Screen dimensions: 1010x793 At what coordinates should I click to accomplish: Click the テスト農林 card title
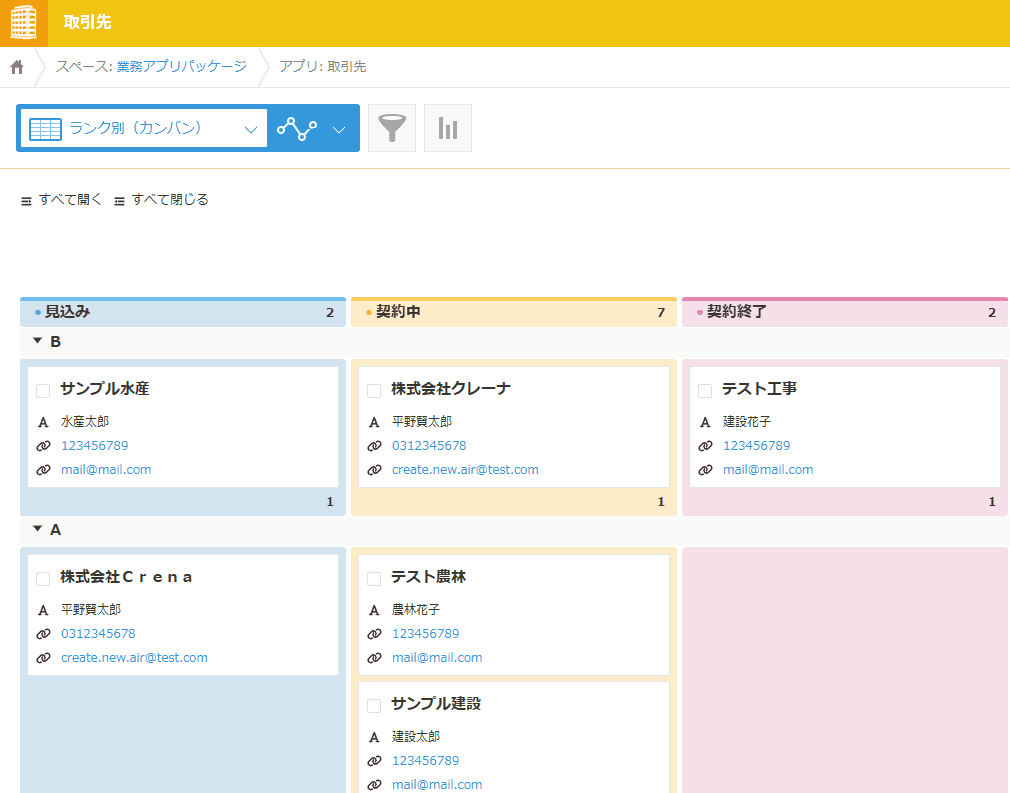[x=428, y=577]
